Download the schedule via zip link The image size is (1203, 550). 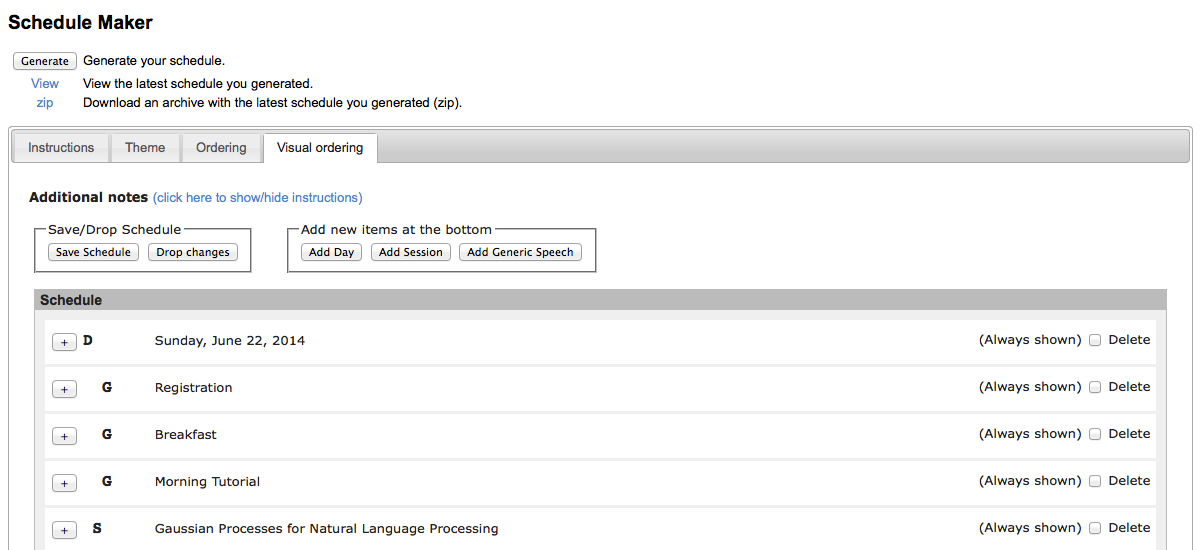(x=45, y=102)
